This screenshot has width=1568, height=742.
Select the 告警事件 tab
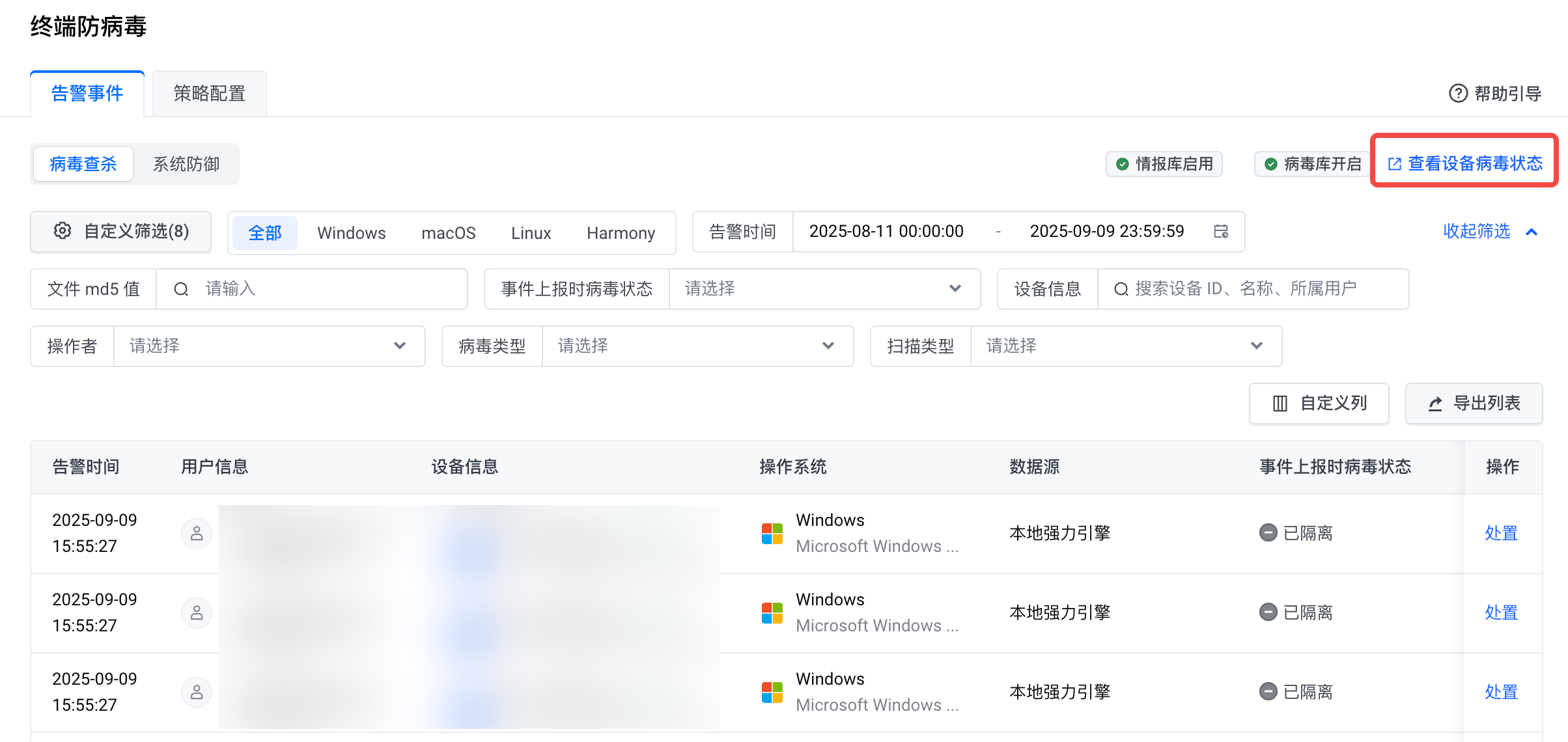click(x=87, y=94)
